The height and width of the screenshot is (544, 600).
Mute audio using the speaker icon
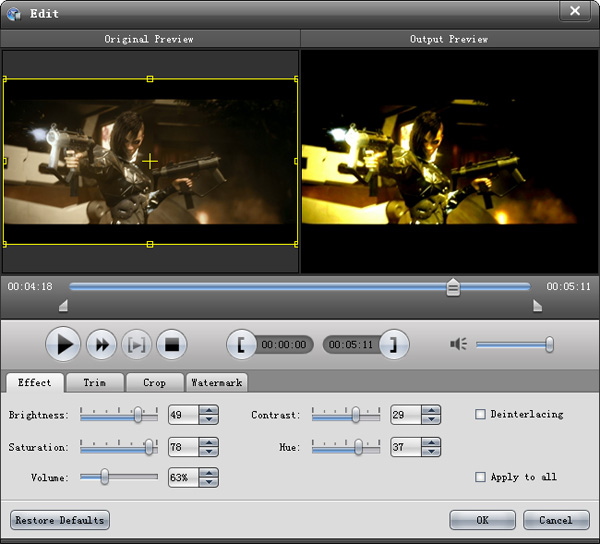pyautogui.click(x=458, y=344)
